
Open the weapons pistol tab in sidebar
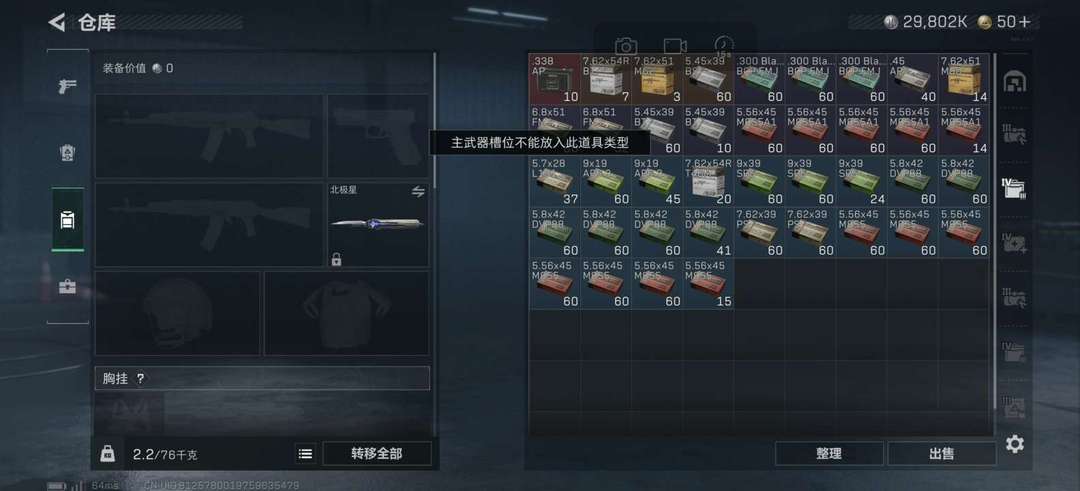(x=68, y=87)
